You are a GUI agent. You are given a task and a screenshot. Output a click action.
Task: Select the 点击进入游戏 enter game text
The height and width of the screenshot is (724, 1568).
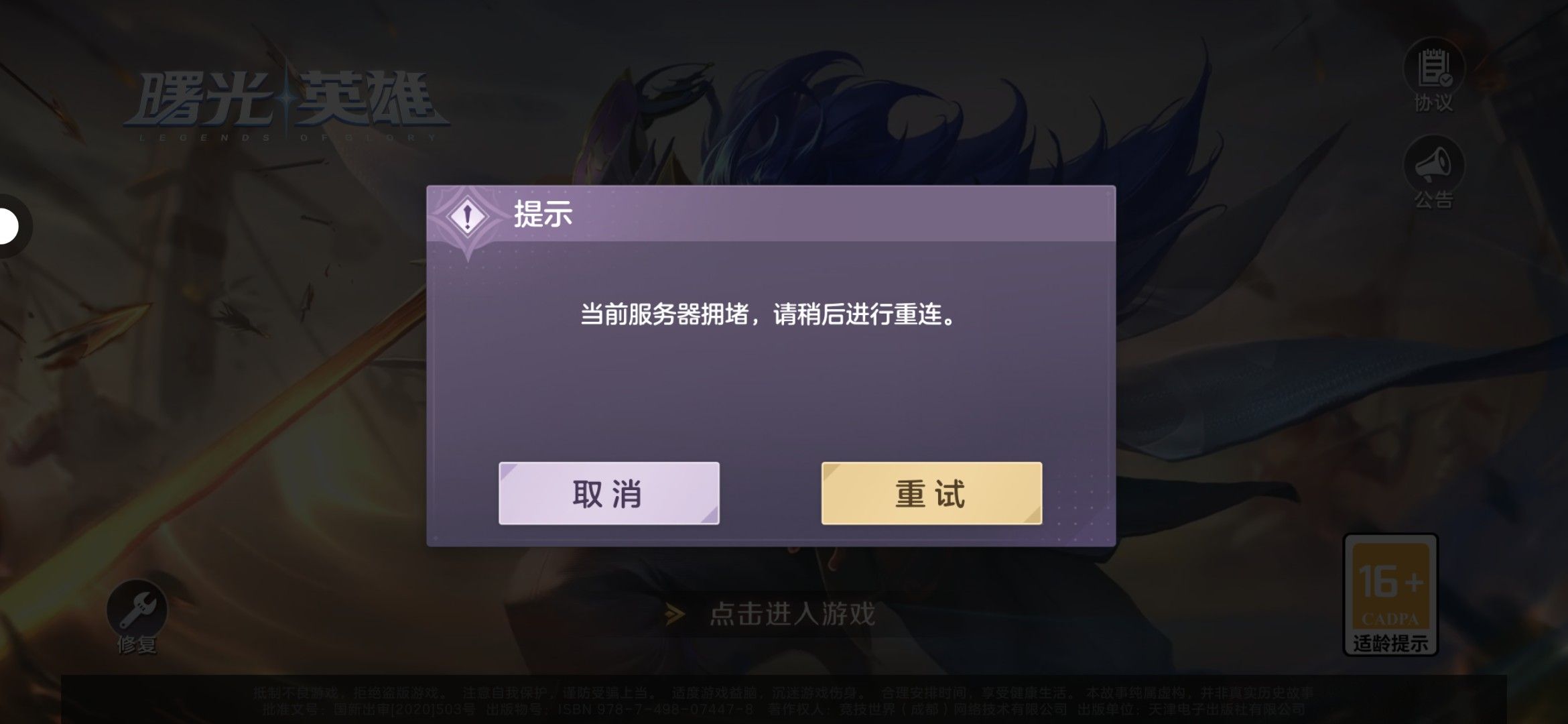point(792,614)
